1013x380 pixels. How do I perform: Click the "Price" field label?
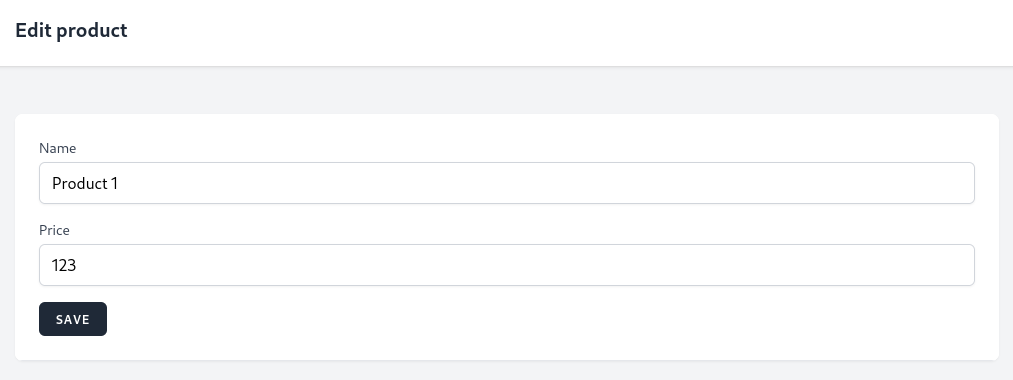click(x=54, y=230)
